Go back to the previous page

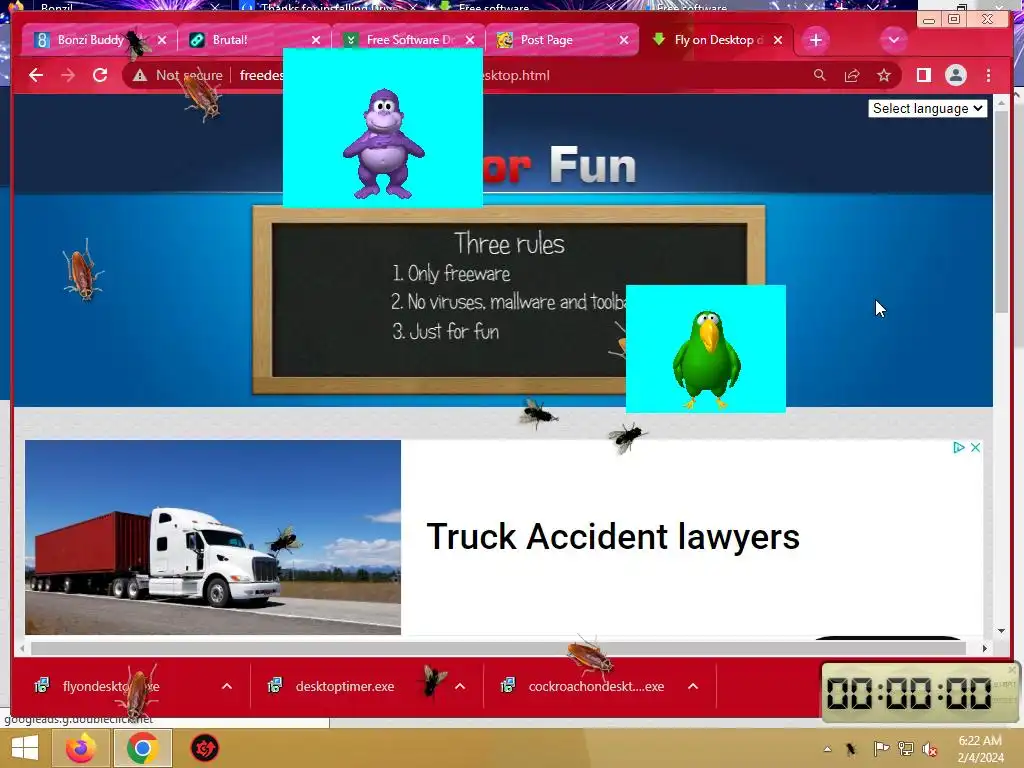coord(36,75)
